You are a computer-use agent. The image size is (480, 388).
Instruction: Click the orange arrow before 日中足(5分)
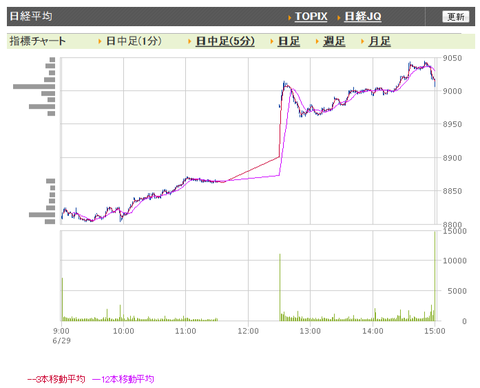tap(189, 42)
